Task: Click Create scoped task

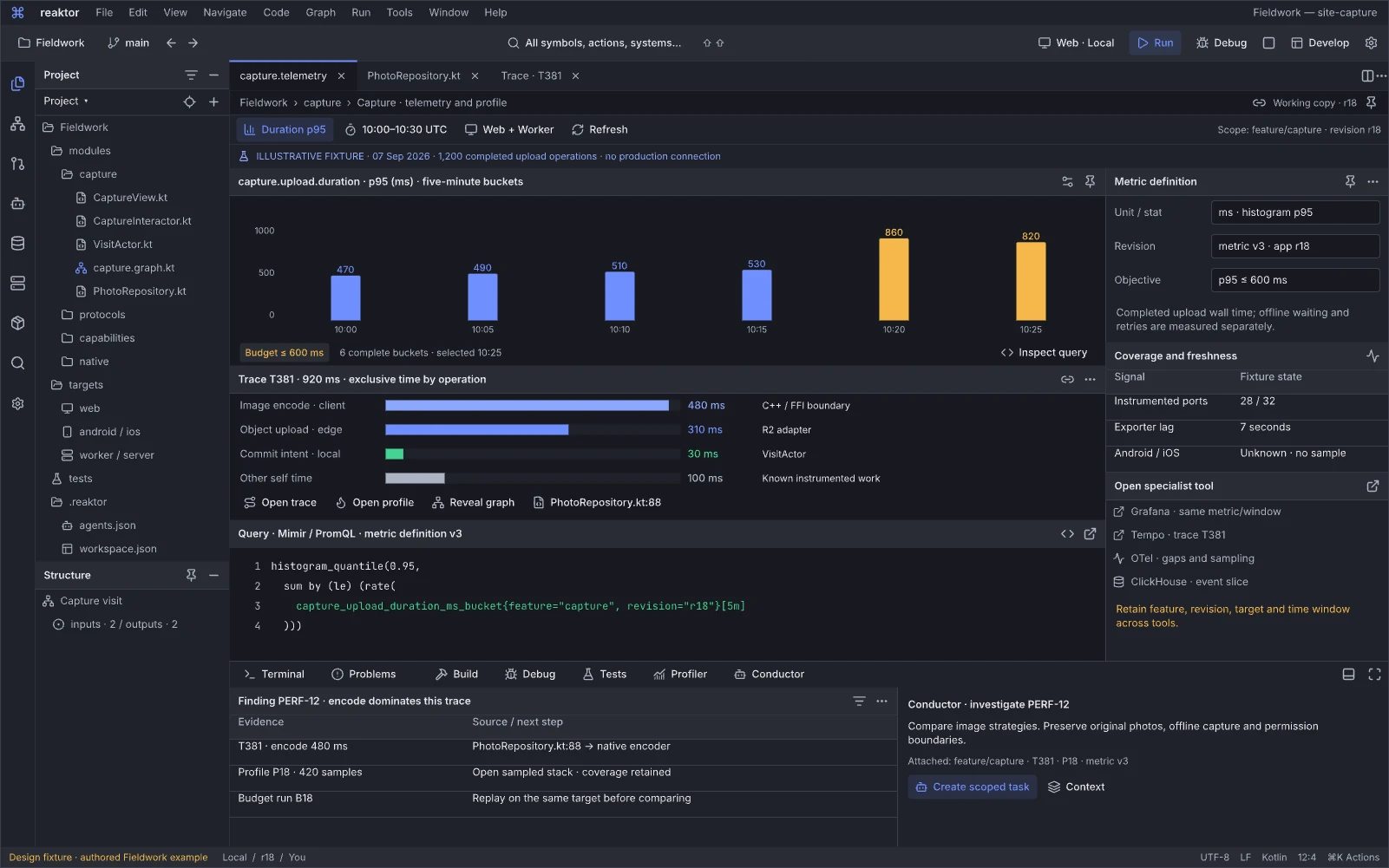Action: click(x=972, y=786)
